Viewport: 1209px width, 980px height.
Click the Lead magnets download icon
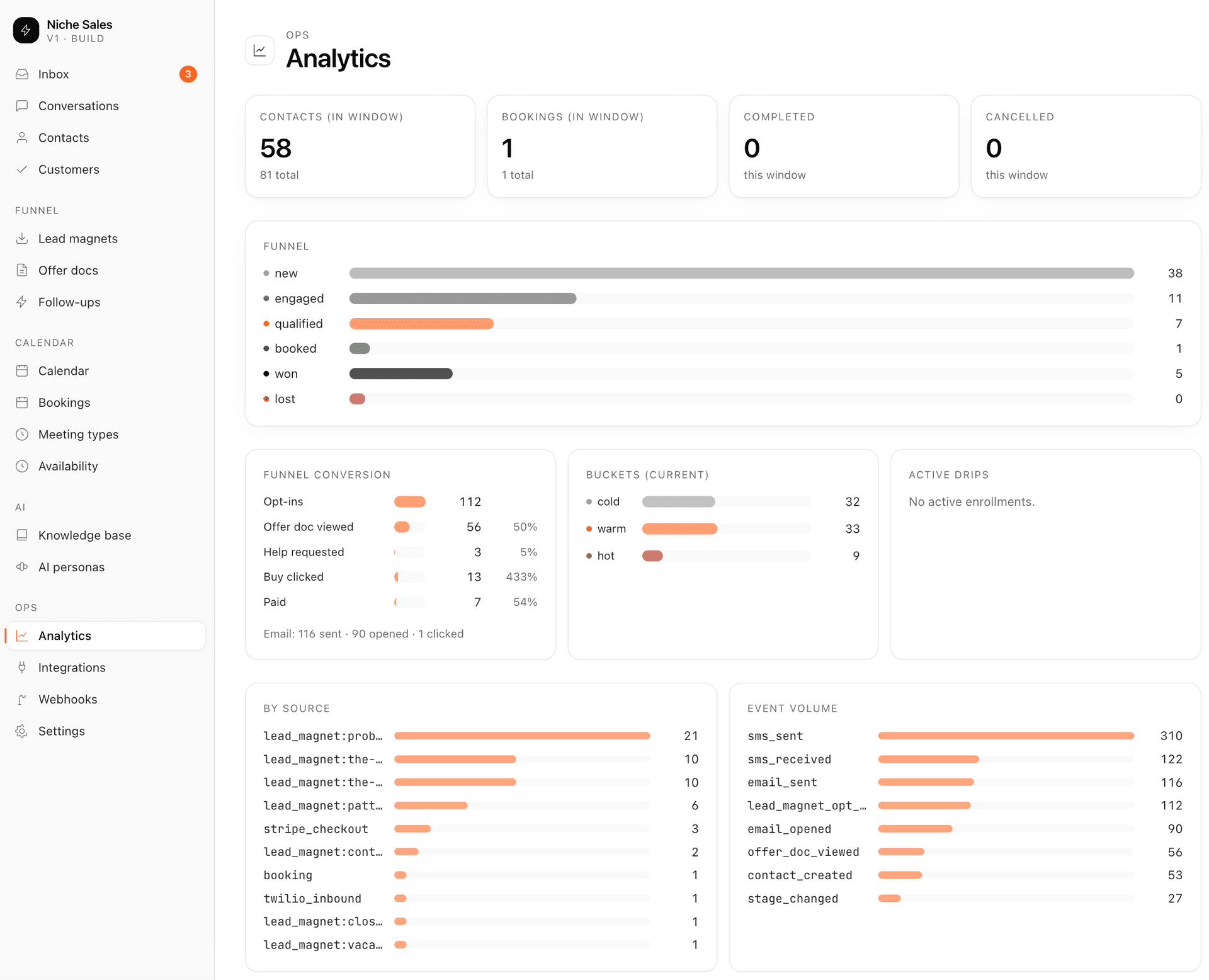22,239
